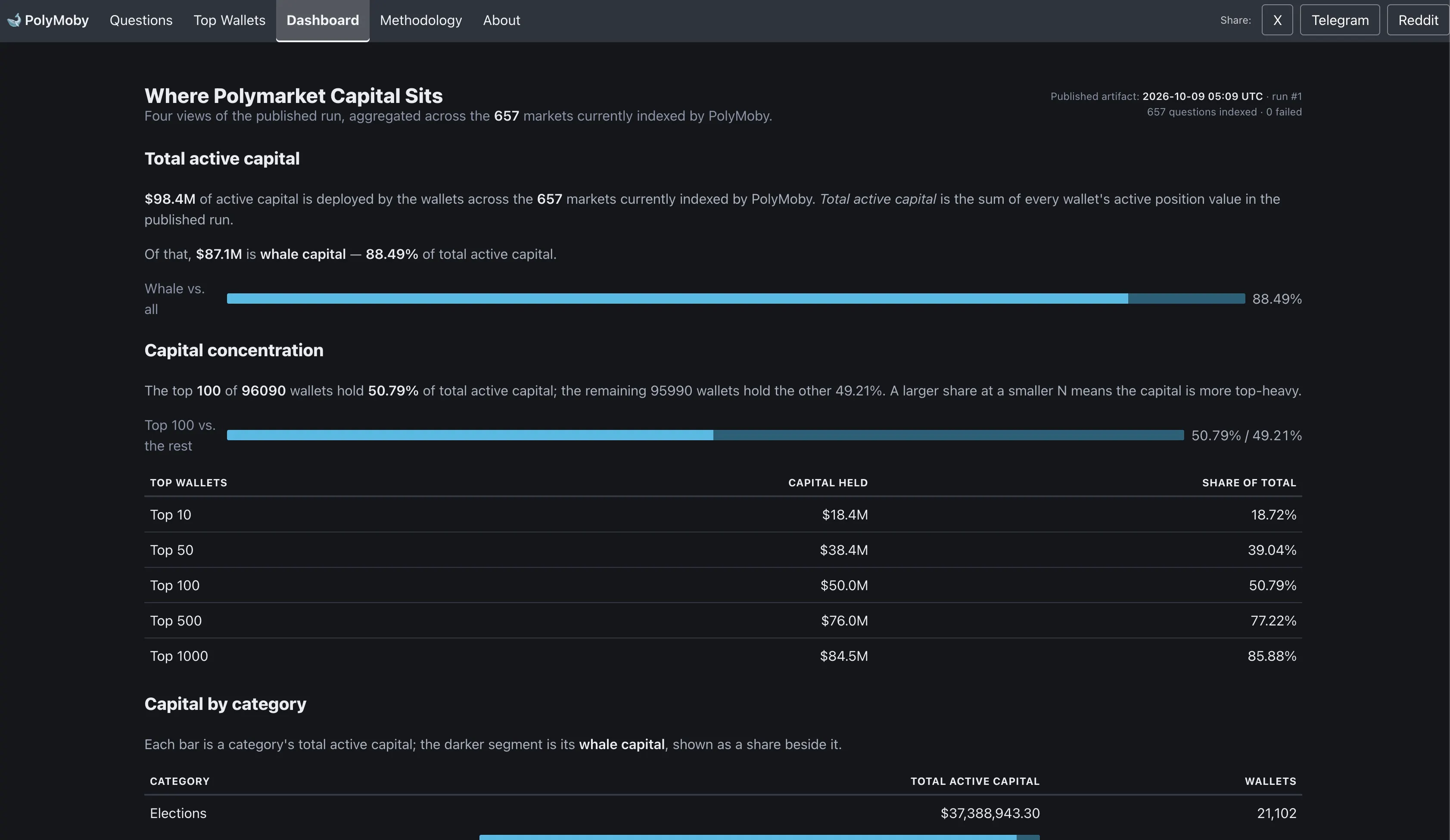1450x840 pixels.
Task: Click the TOTAL ACTIVE CAPITAL column header
Action: 975,781
